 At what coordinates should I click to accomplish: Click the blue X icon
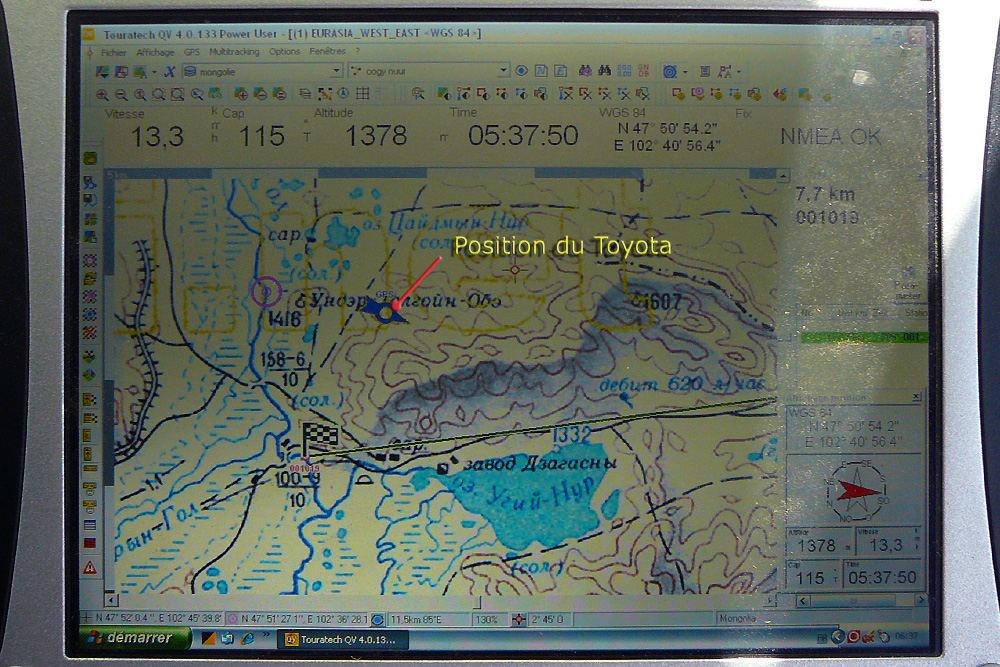170,72
